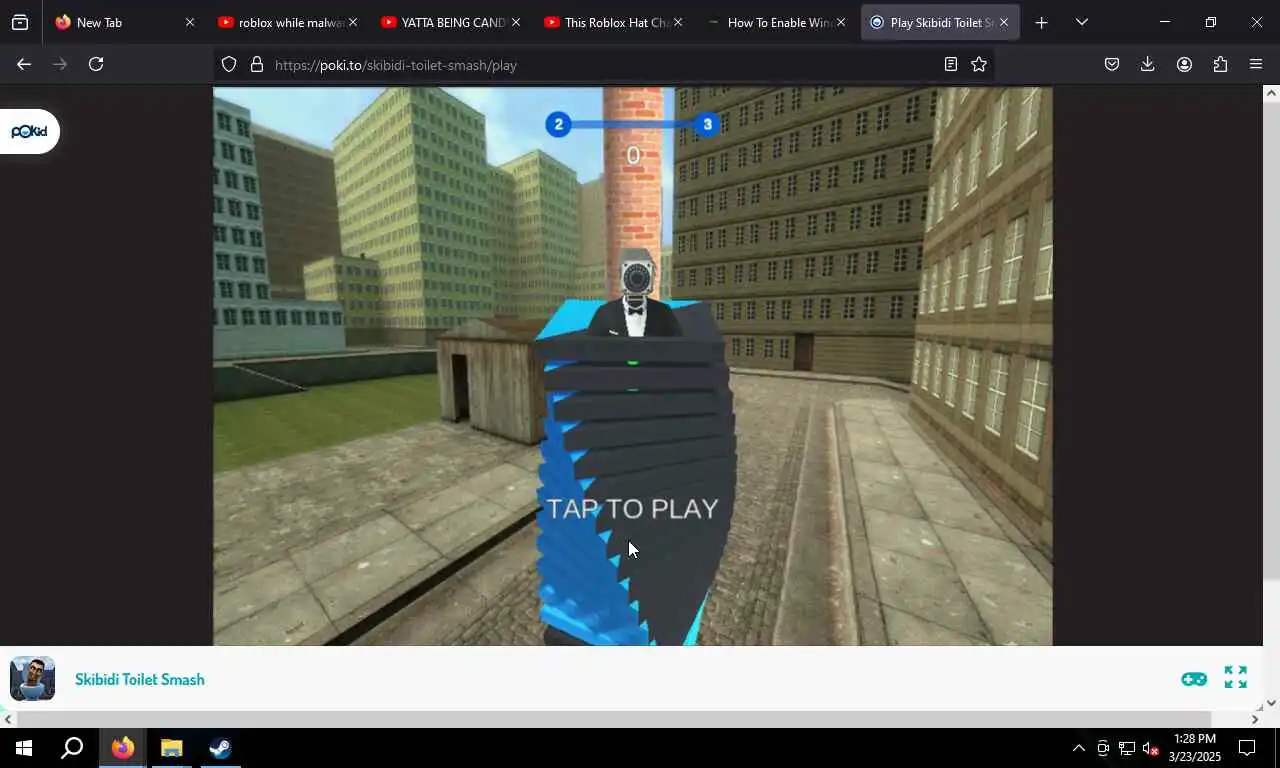Click the green gamepad icon

coord(1193,679)
